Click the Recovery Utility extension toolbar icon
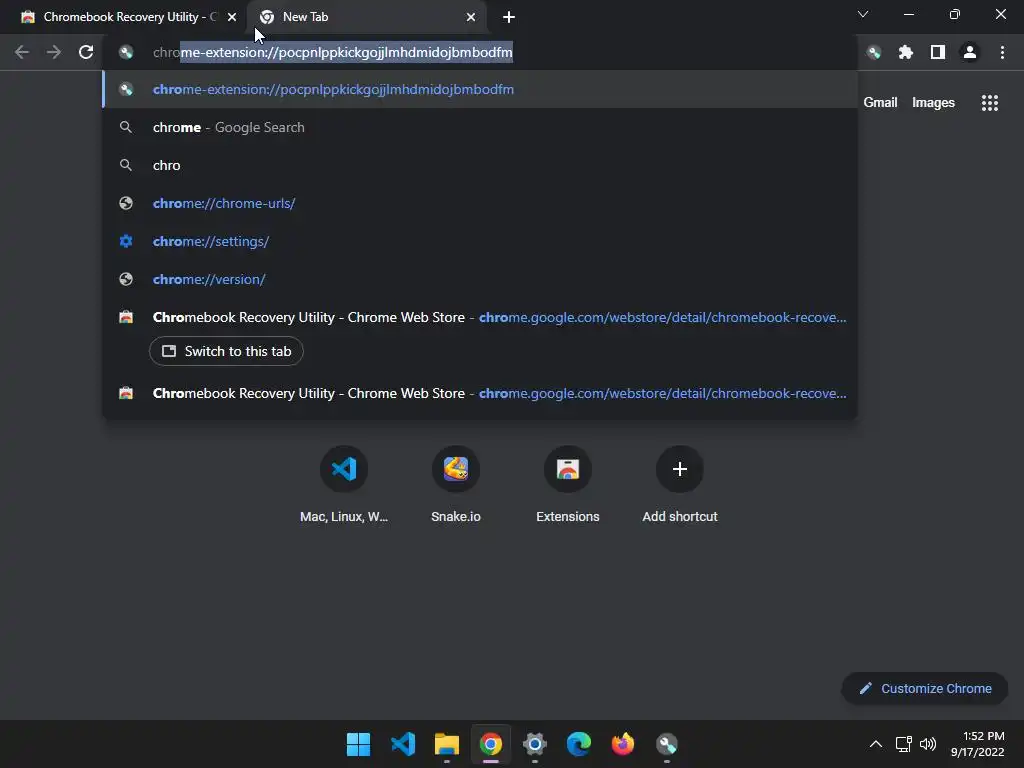The width and height of the screenshot is (1024, 768). [874, 52]
